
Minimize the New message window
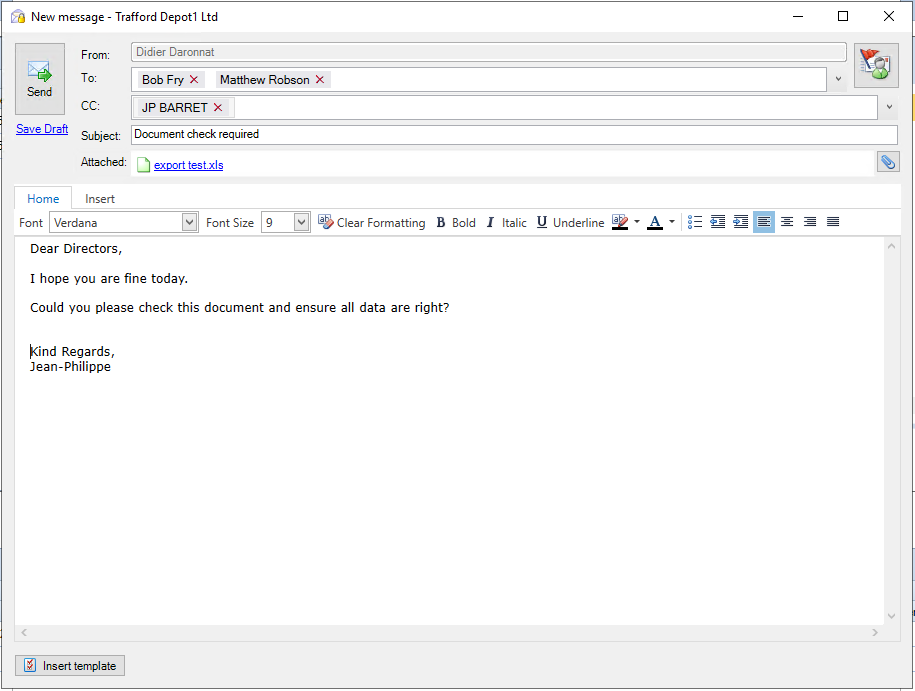coord(798,16)
